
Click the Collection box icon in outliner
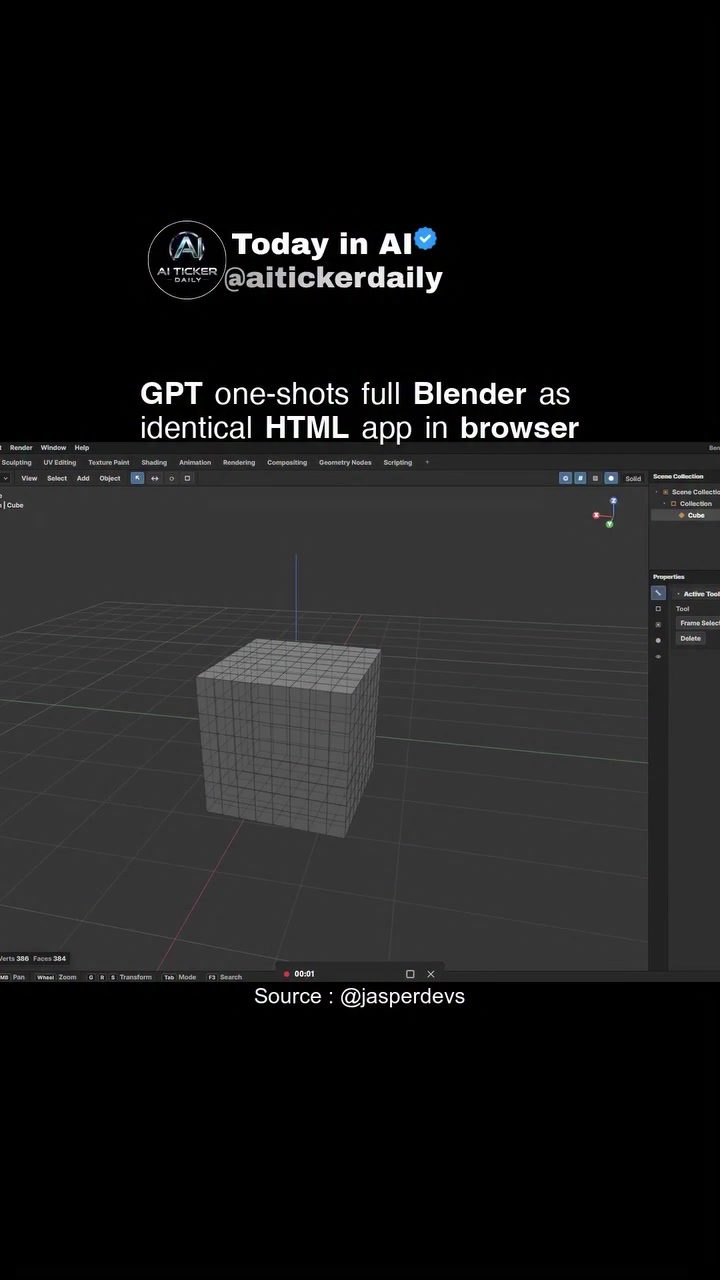click(x=674, y=504)
